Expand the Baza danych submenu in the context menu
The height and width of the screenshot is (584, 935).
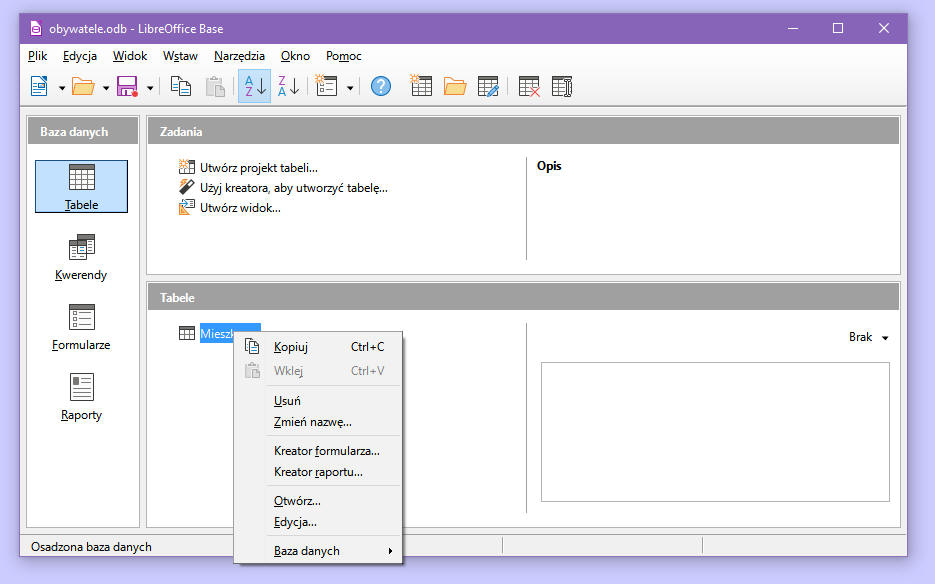point(318,551)
